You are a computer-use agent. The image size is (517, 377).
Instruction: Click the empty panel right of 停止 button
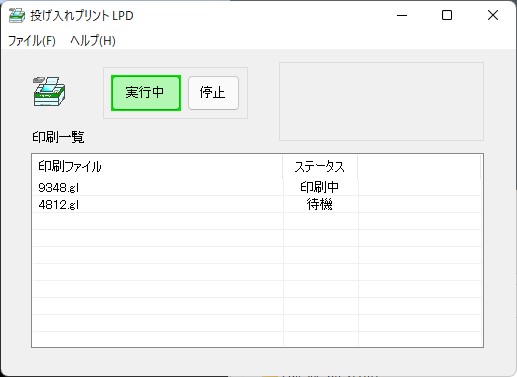[x=381, y=101]
